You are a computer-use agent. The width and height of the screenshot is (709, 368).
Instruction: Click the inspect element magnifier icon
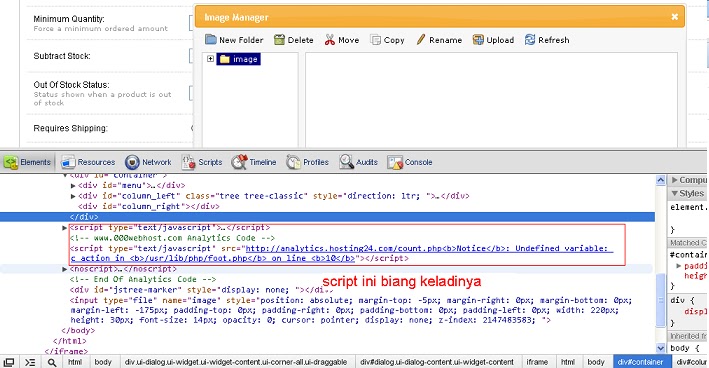click(52, 362)
